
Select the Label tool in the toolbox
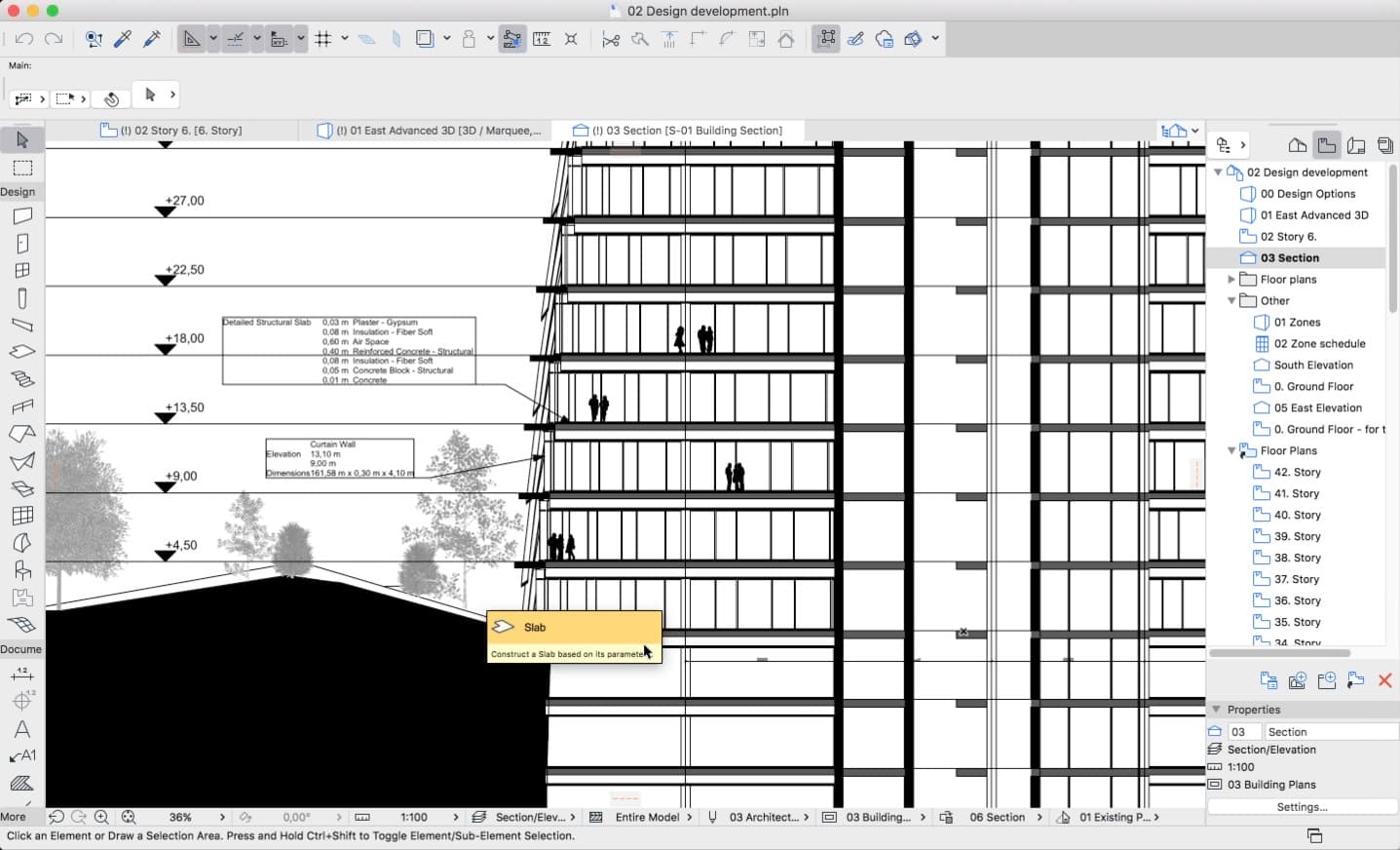tap(22, 756)
